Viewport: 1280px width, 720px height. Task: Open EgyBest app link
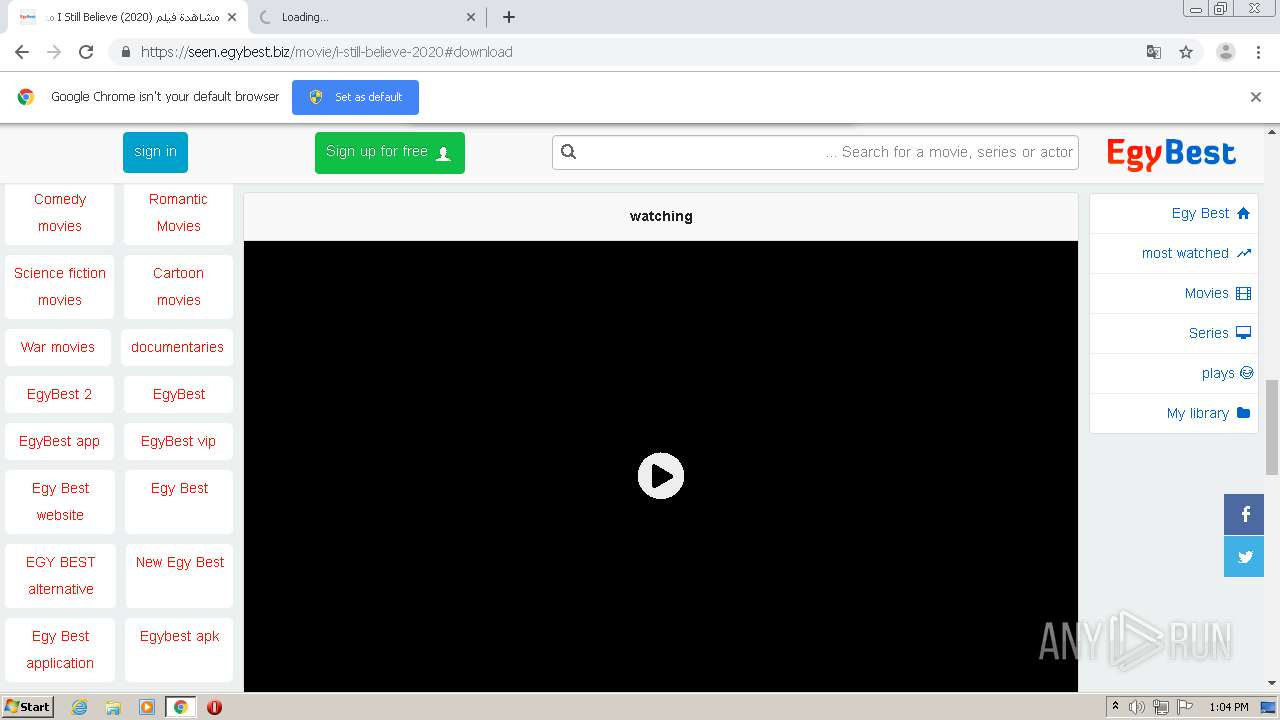pos(59,441)
